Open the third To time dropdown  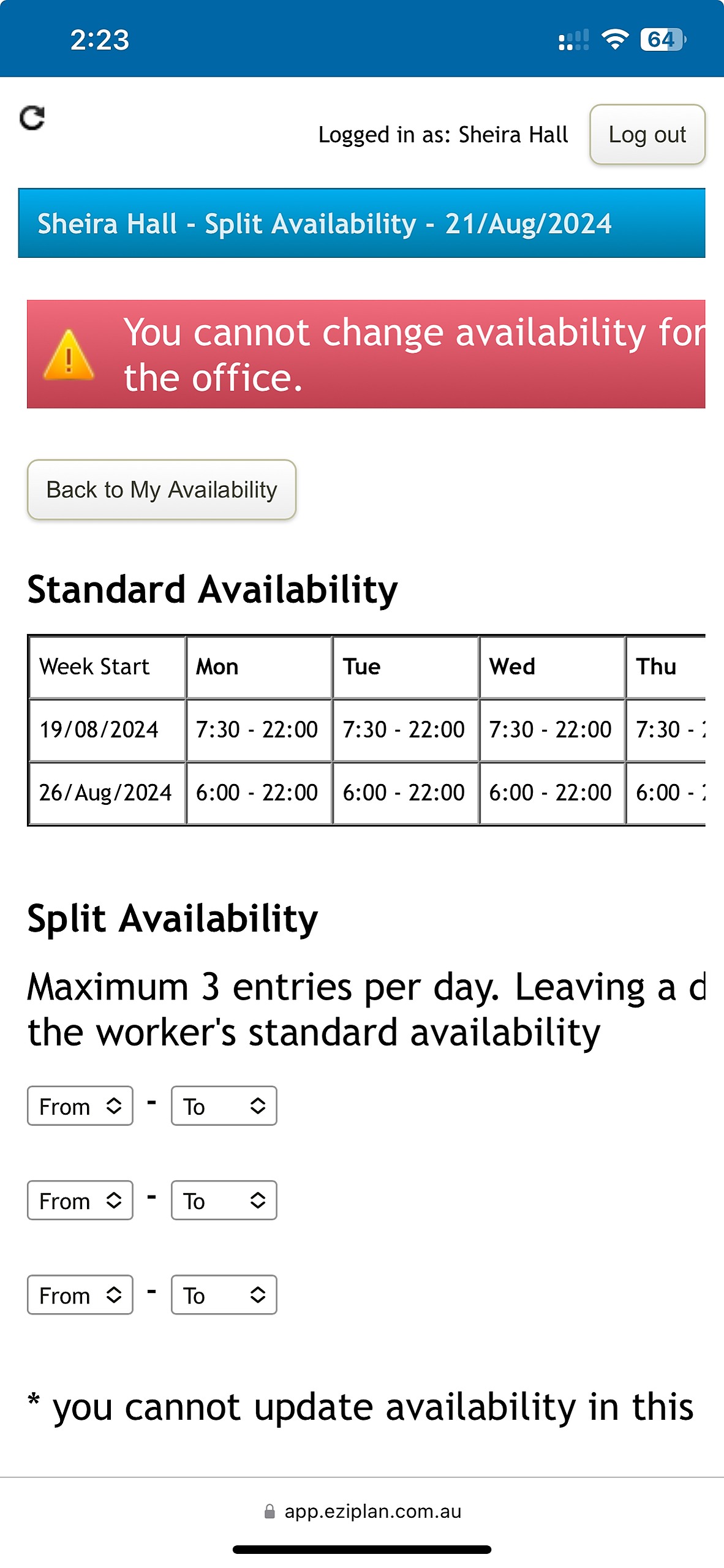point(224,1295)
